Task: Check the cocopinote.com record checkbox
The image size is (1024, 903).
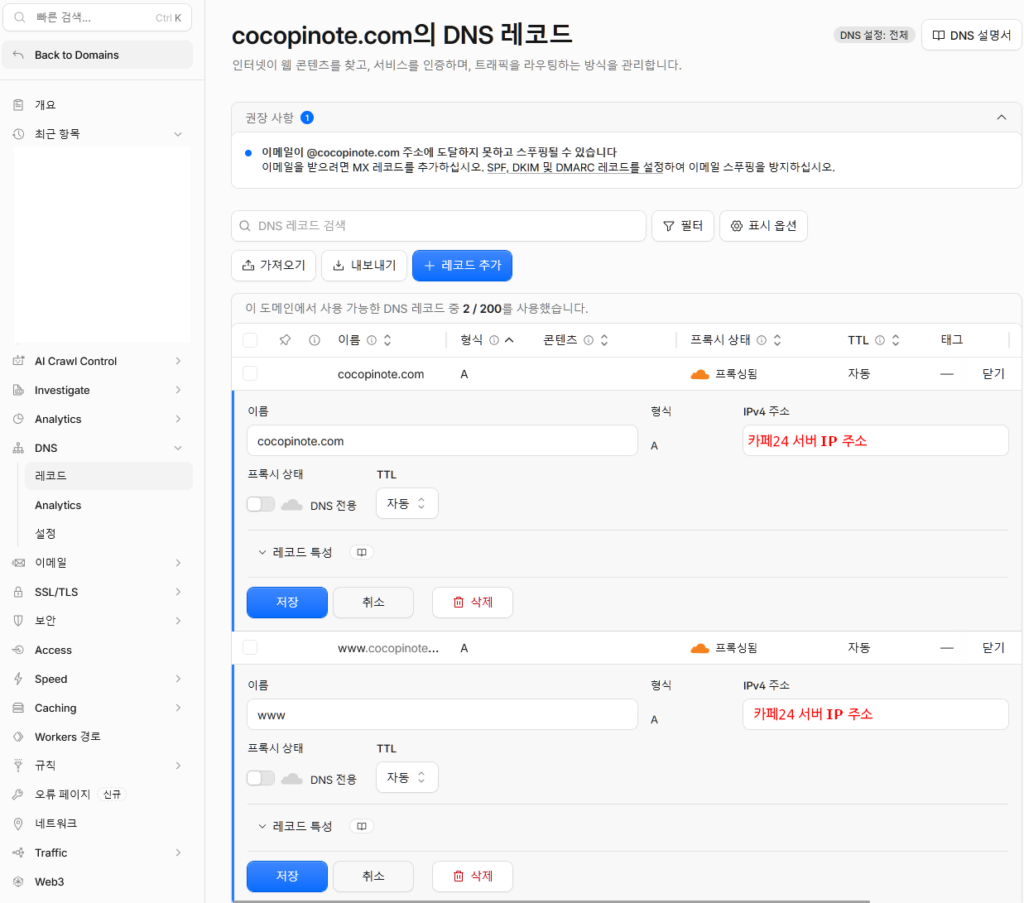Action: pos(250,374)
